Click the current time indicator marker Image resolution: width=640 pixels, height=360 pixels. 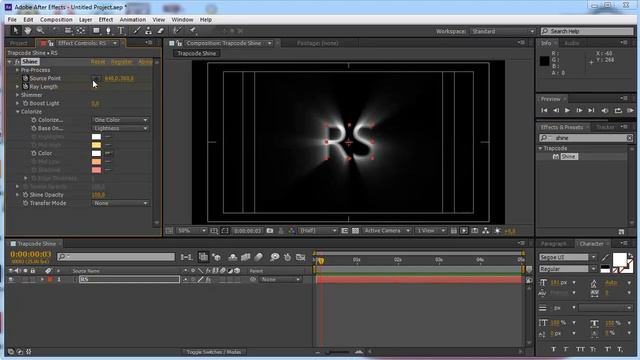pyautogui.click(x=321, y=260)
